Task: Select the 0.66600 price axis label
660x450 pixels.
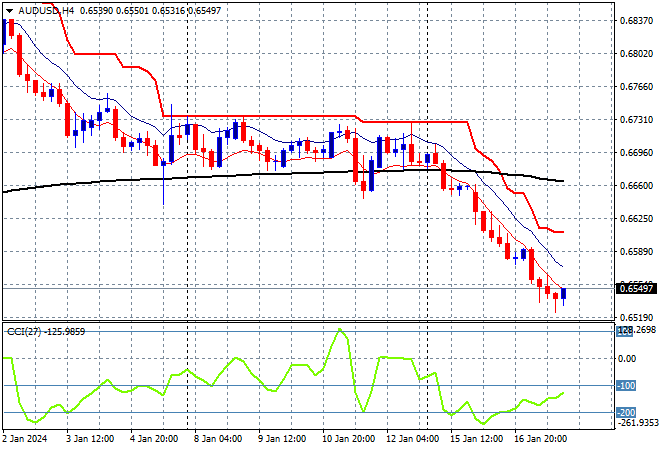Action: [636, 186]
